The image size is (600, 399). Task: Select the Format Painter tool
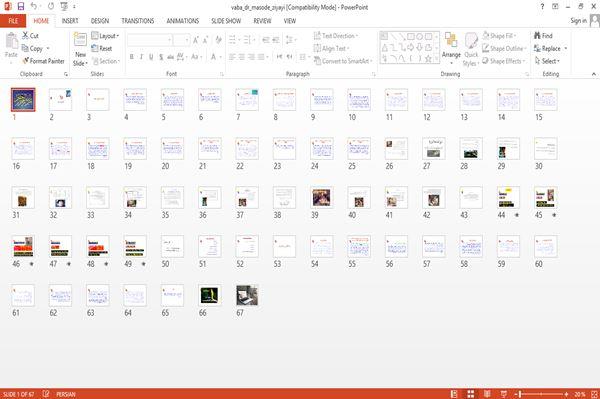(43, 61)
